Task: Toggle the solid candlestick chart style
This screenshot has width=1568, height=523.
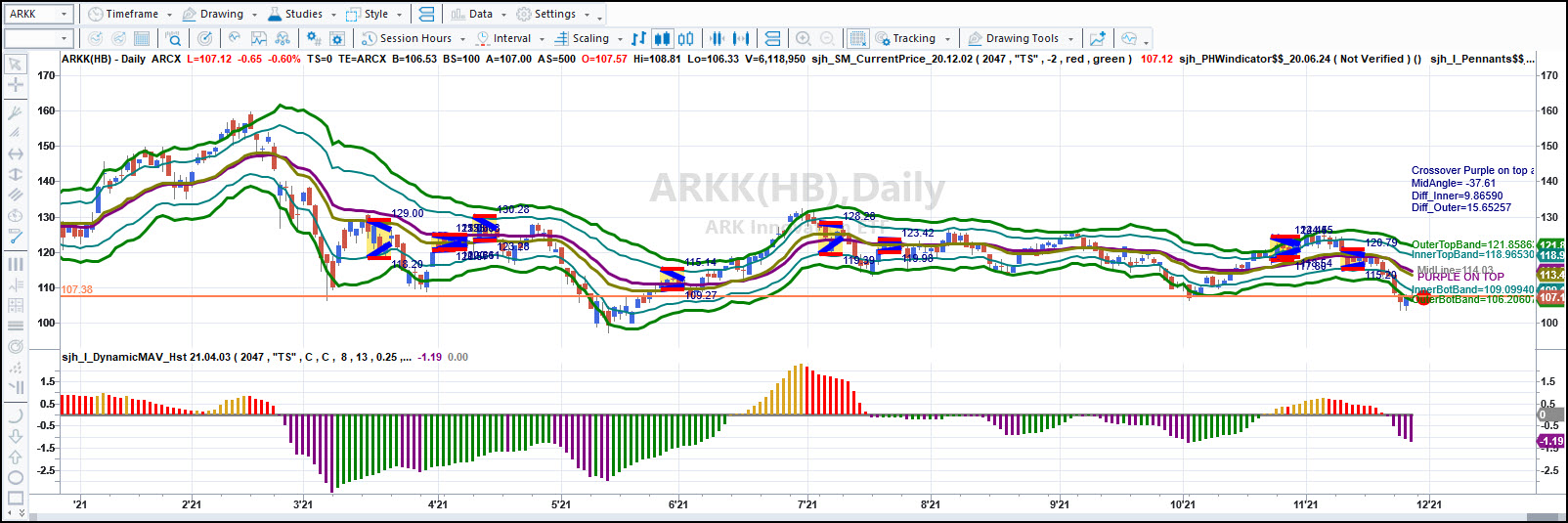Action: pyautogui.click(x=662, y=38)
